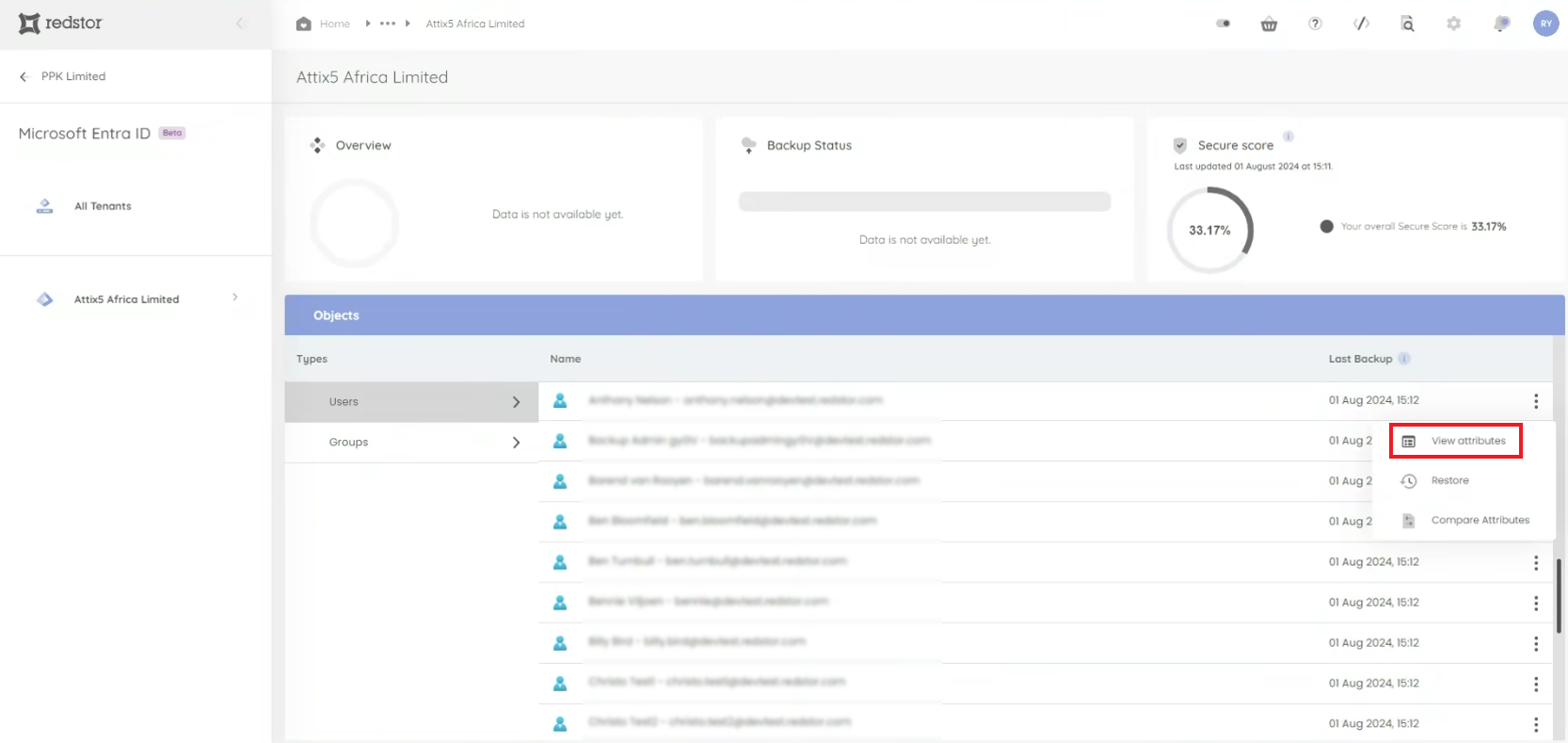Click the Restore clock icon
The width and height of the screenshot is (1568, 743).
[x=1409, y=481]
